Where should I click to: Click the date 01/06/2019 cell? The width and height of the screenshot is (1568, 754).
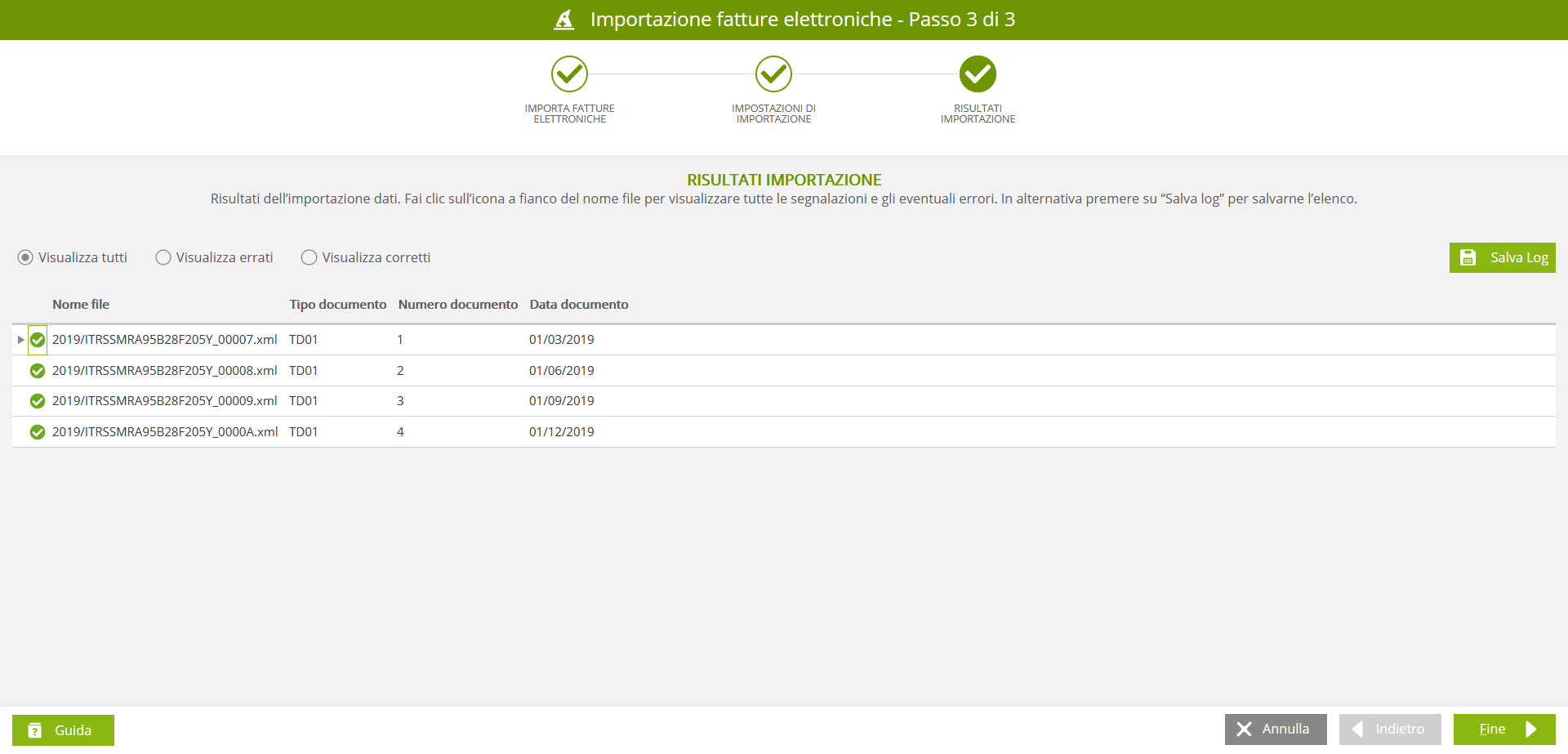tap(562, 371)
